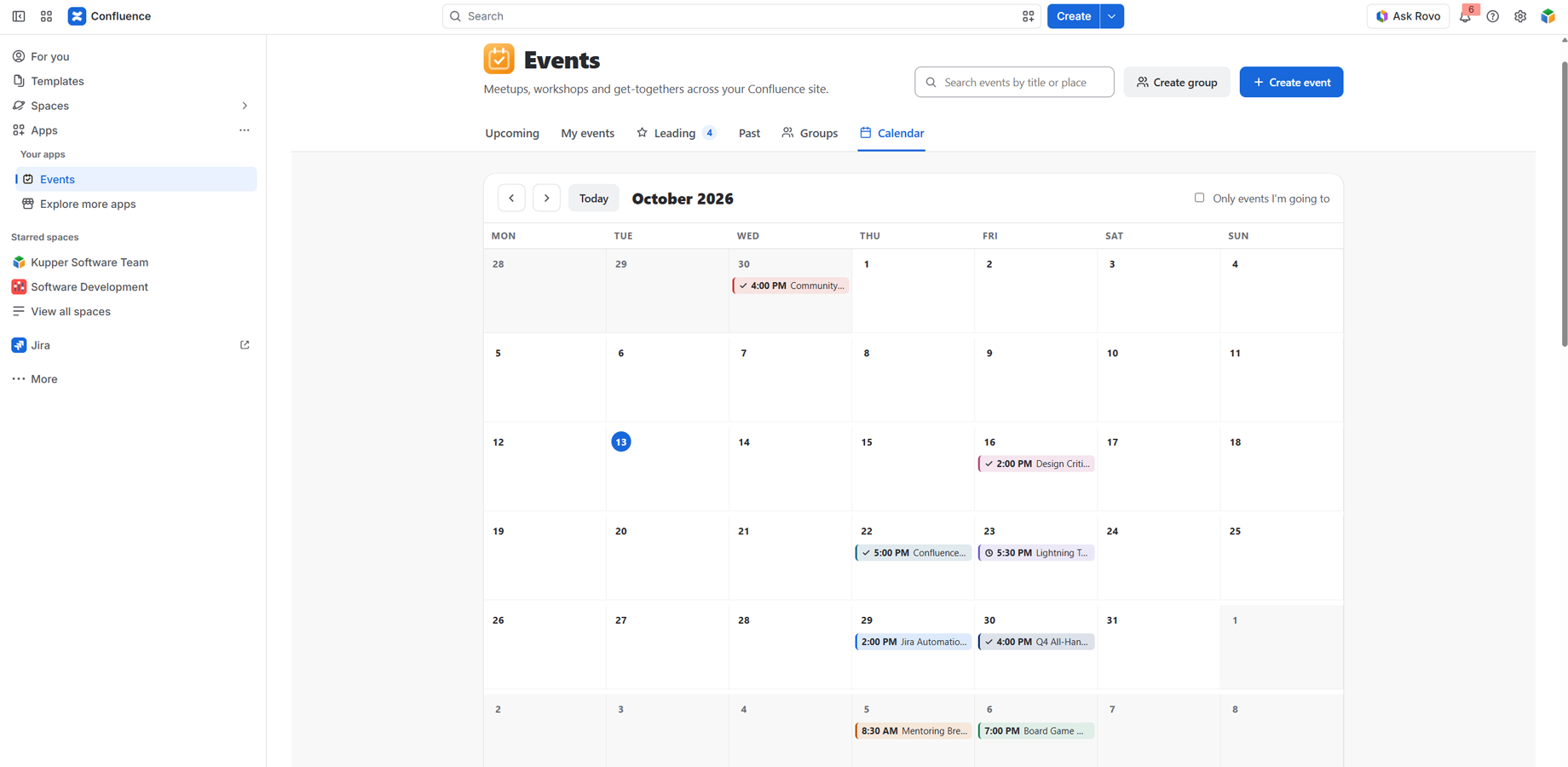Open the Create dropdown arrow
Viewport: 1568px width, 767px height.
pyautogui.click(x=1111, y=16)
